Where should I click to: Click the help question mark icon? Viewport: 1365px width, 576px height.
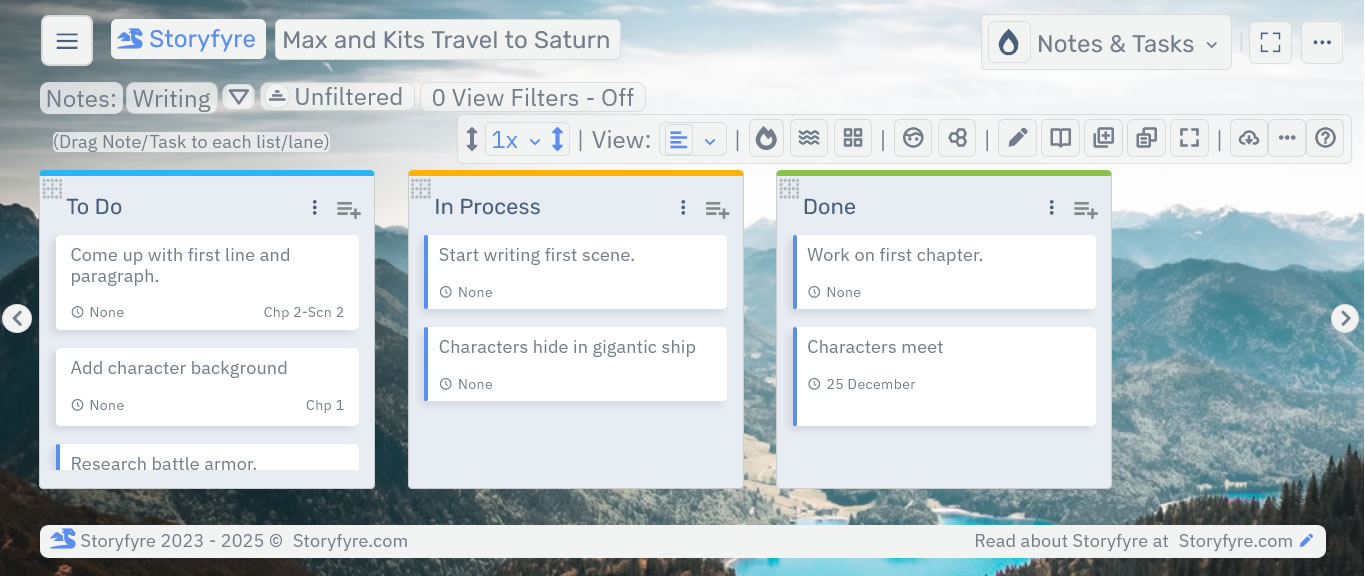click(x=1325, y=137)
